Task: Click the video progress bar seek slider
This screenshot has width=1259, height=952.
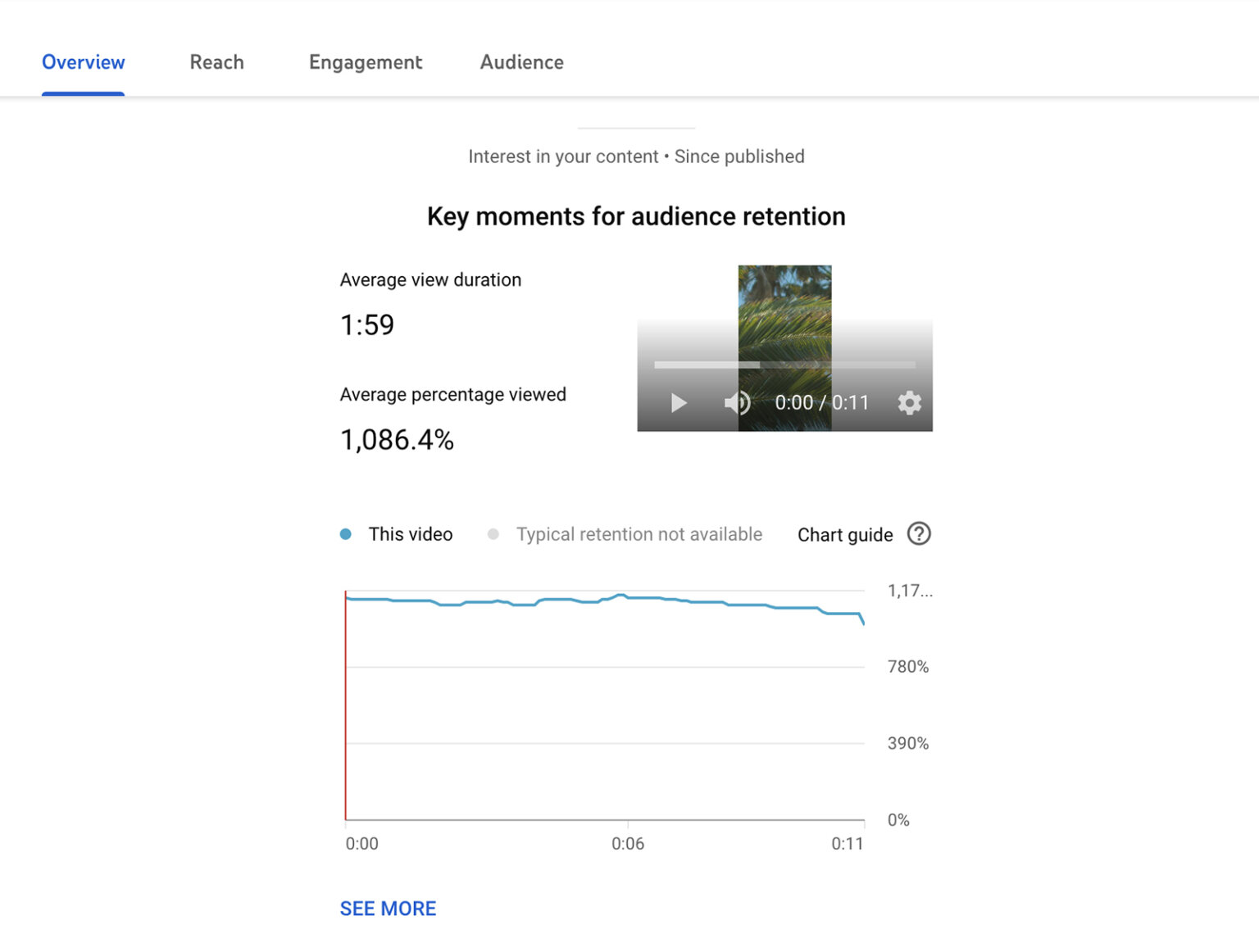Action: tap(784, 364)
